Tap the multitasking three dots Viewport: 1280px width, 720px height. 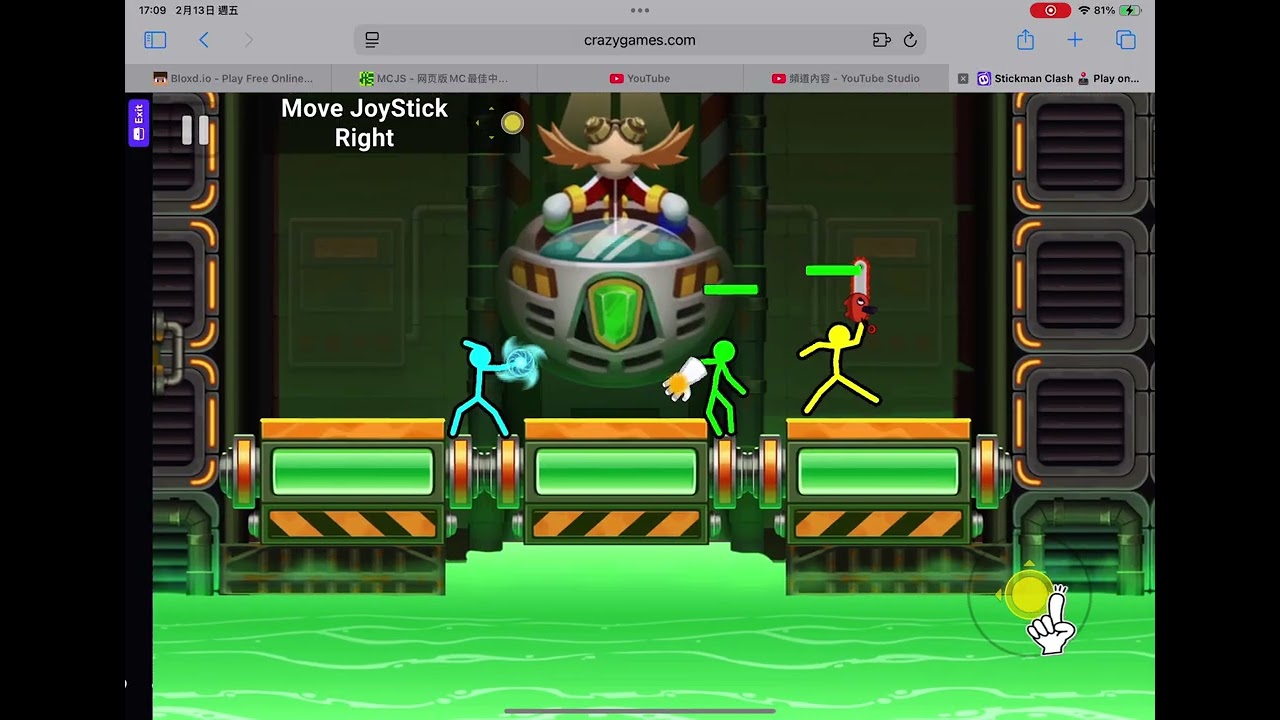click(x=640, y=10)
